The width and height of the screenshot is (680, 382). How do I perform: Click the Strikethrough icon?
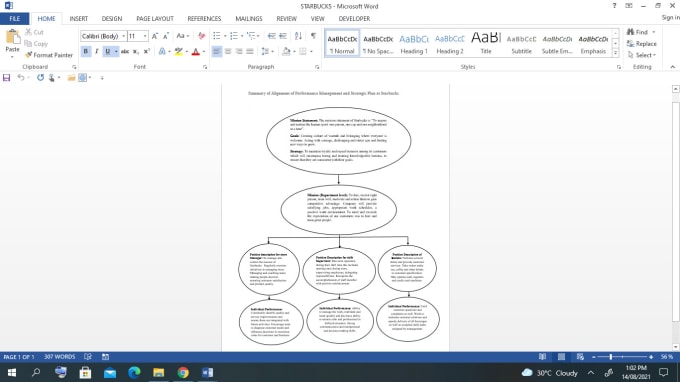(x=125, y=52)
